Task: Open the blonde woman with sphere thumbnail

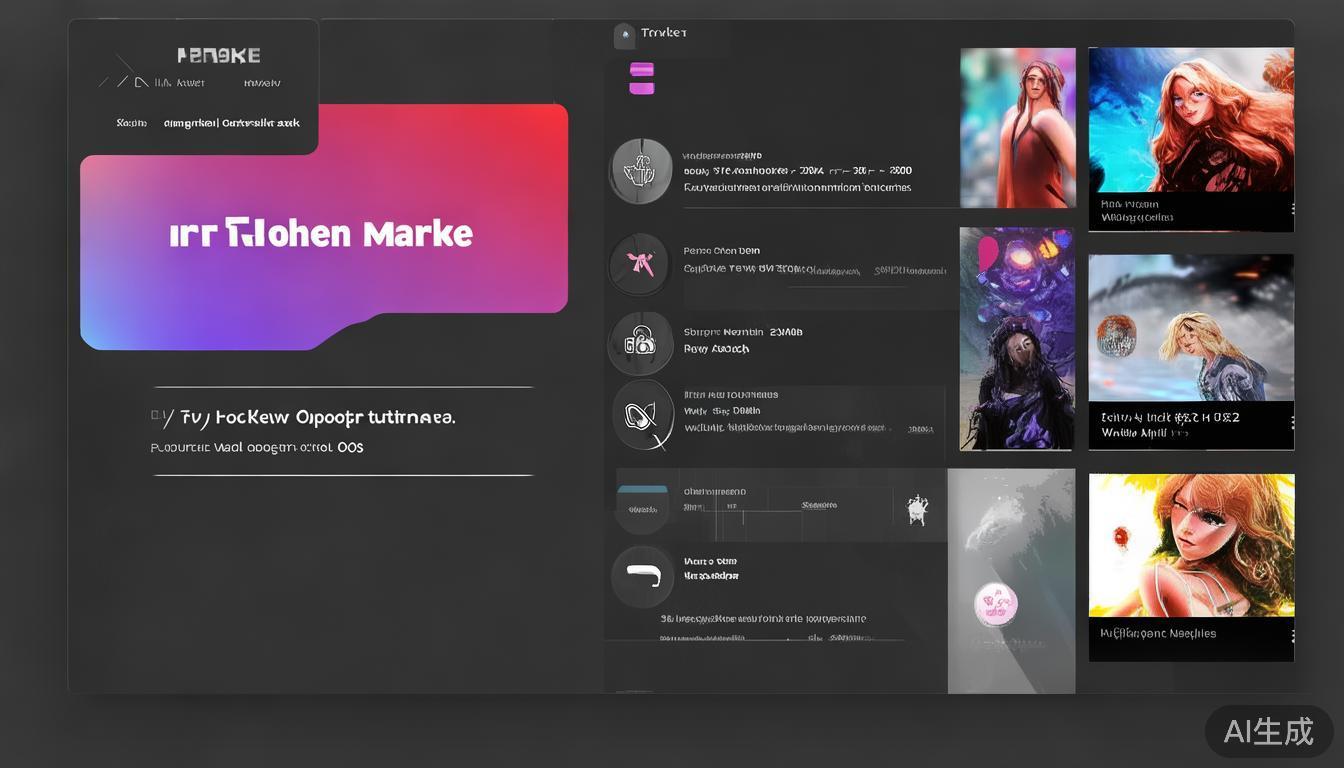Action: 1190,328
